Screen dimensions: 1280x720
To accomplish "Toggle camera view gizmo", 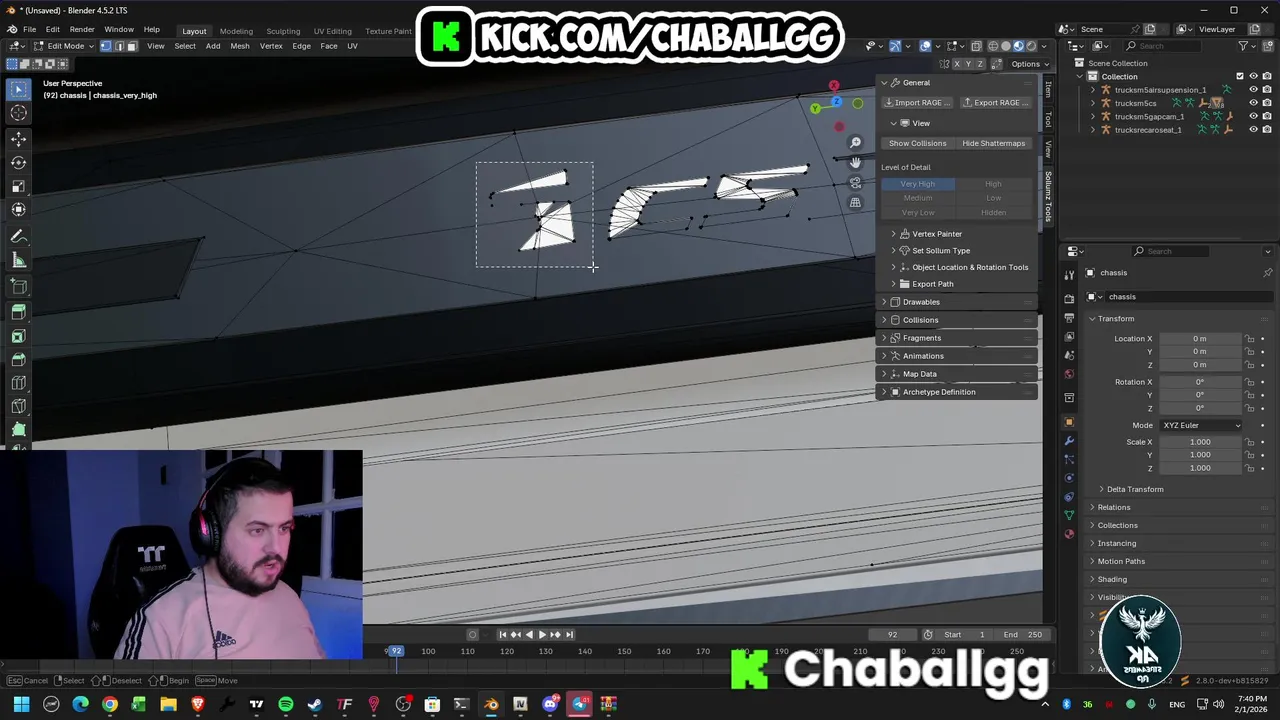I will pos(855,183).
